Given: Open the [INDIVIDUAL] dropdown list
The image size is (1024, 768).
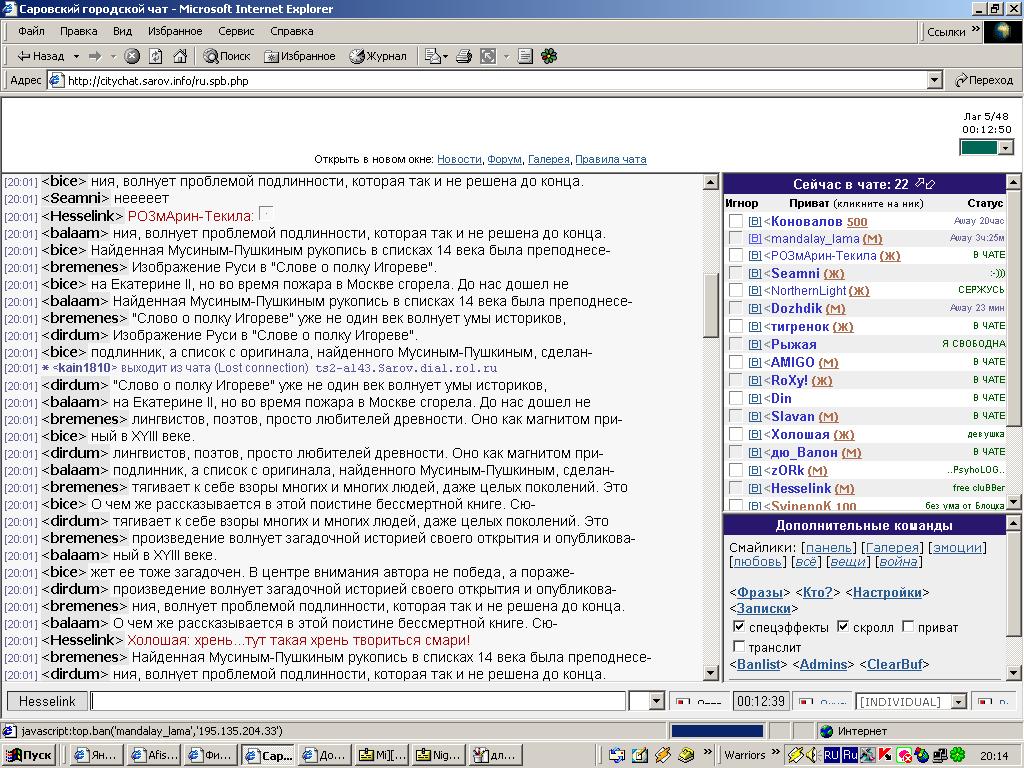Looking at the screenshot, I should pos(958,702).
